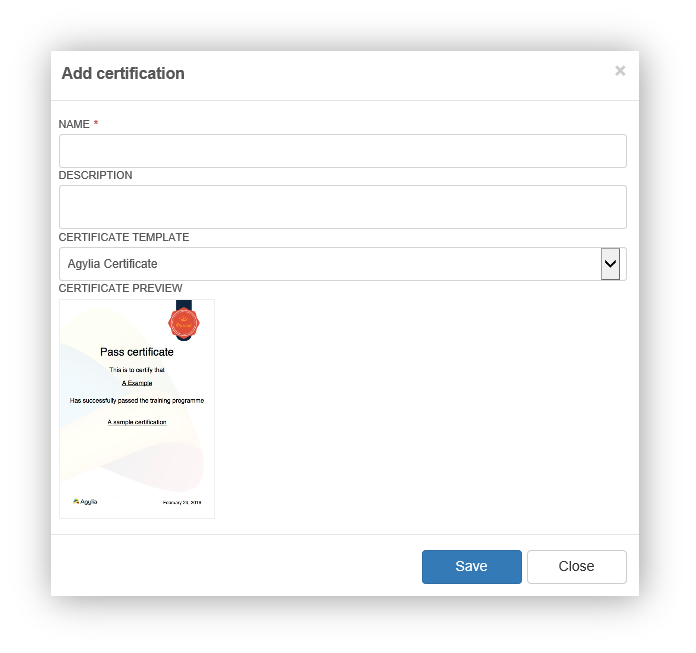Open the certificate template dropdown arrow

pyautogui.click(x=610, y=264)
